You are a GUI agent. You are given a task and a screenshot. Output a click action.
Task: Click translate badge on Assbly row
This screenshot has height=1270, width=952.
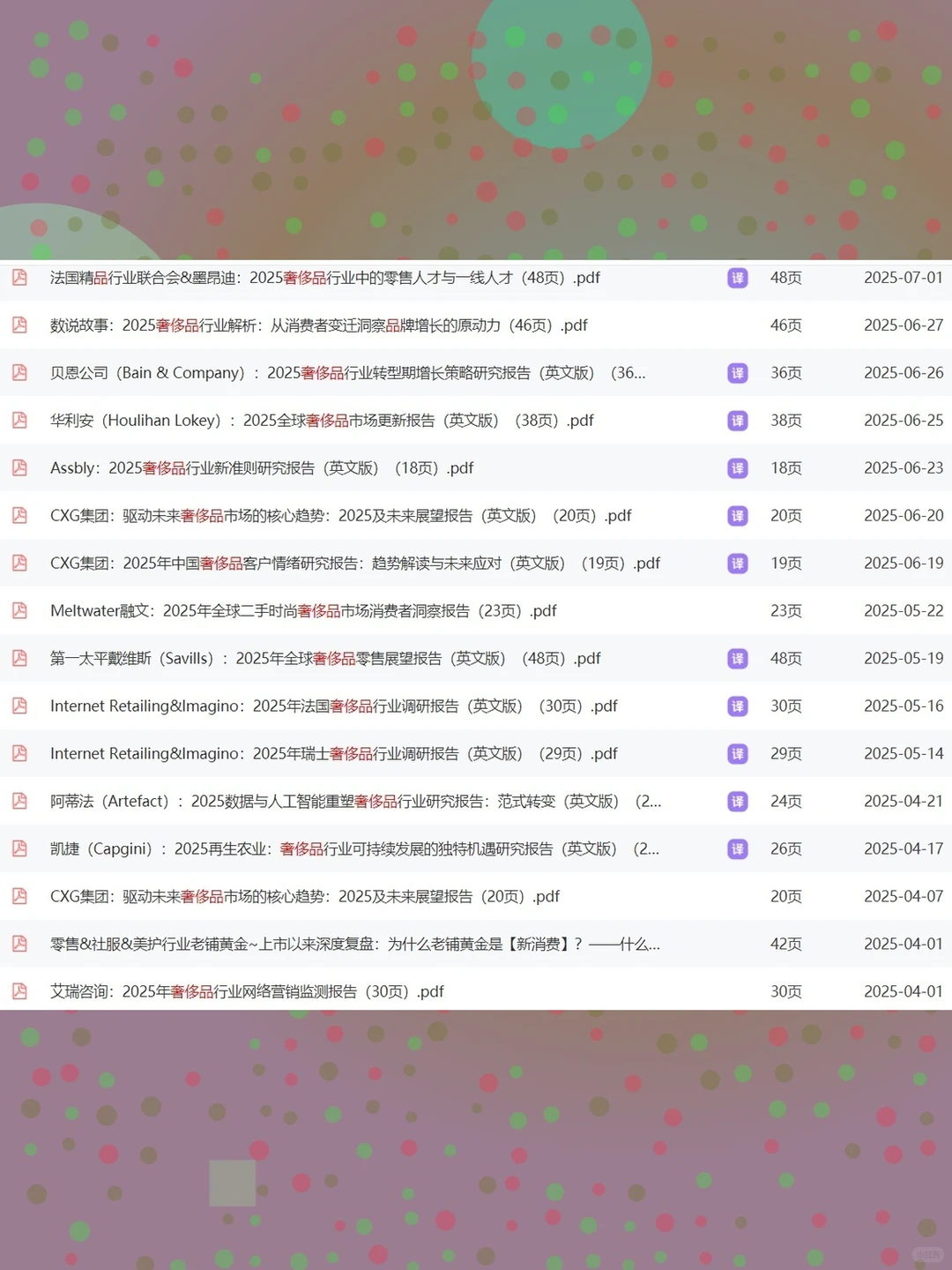point(738,468)
